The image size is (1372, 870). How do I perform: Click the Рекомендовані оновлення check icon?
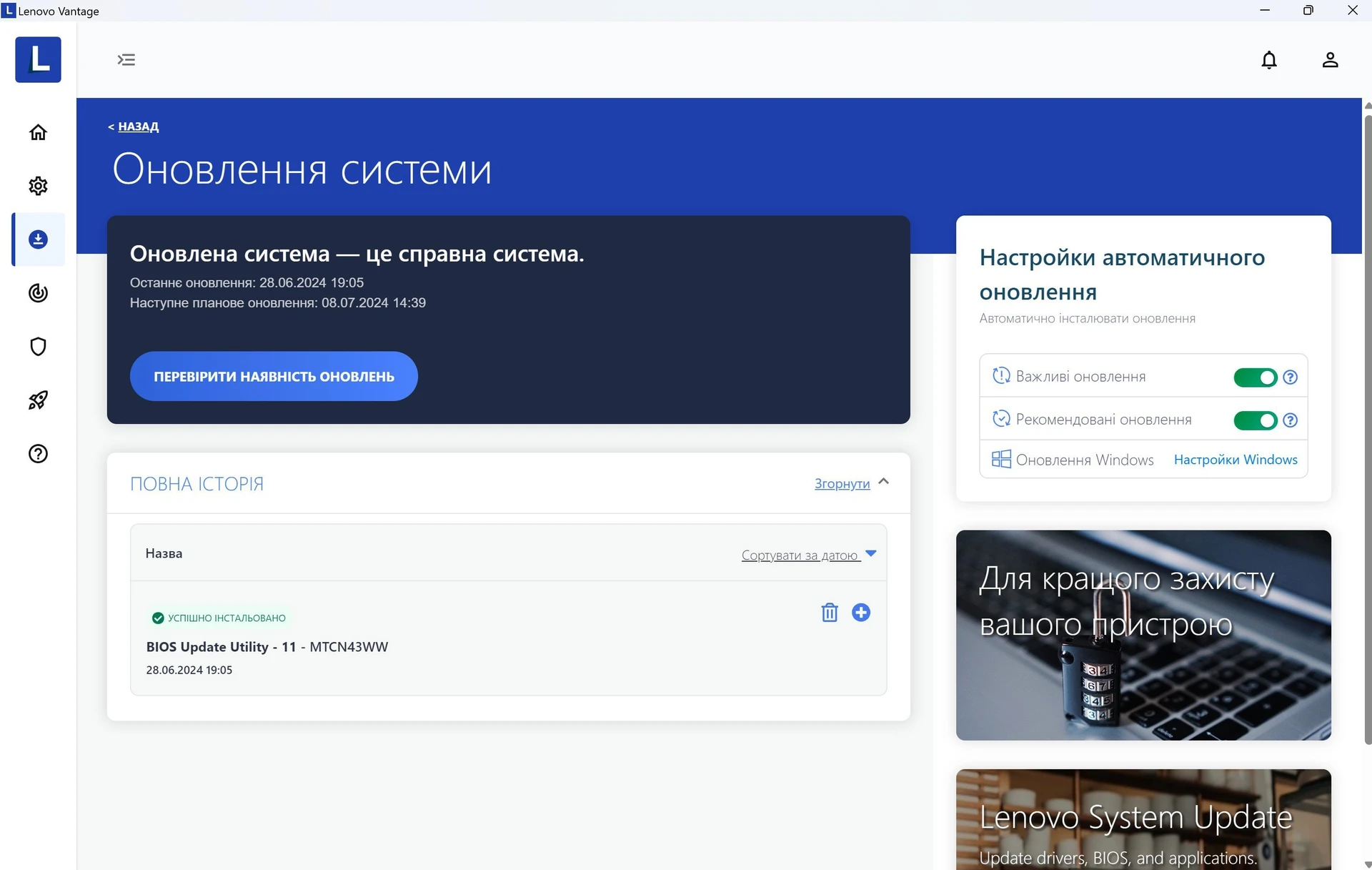[x=1001, y=418]
